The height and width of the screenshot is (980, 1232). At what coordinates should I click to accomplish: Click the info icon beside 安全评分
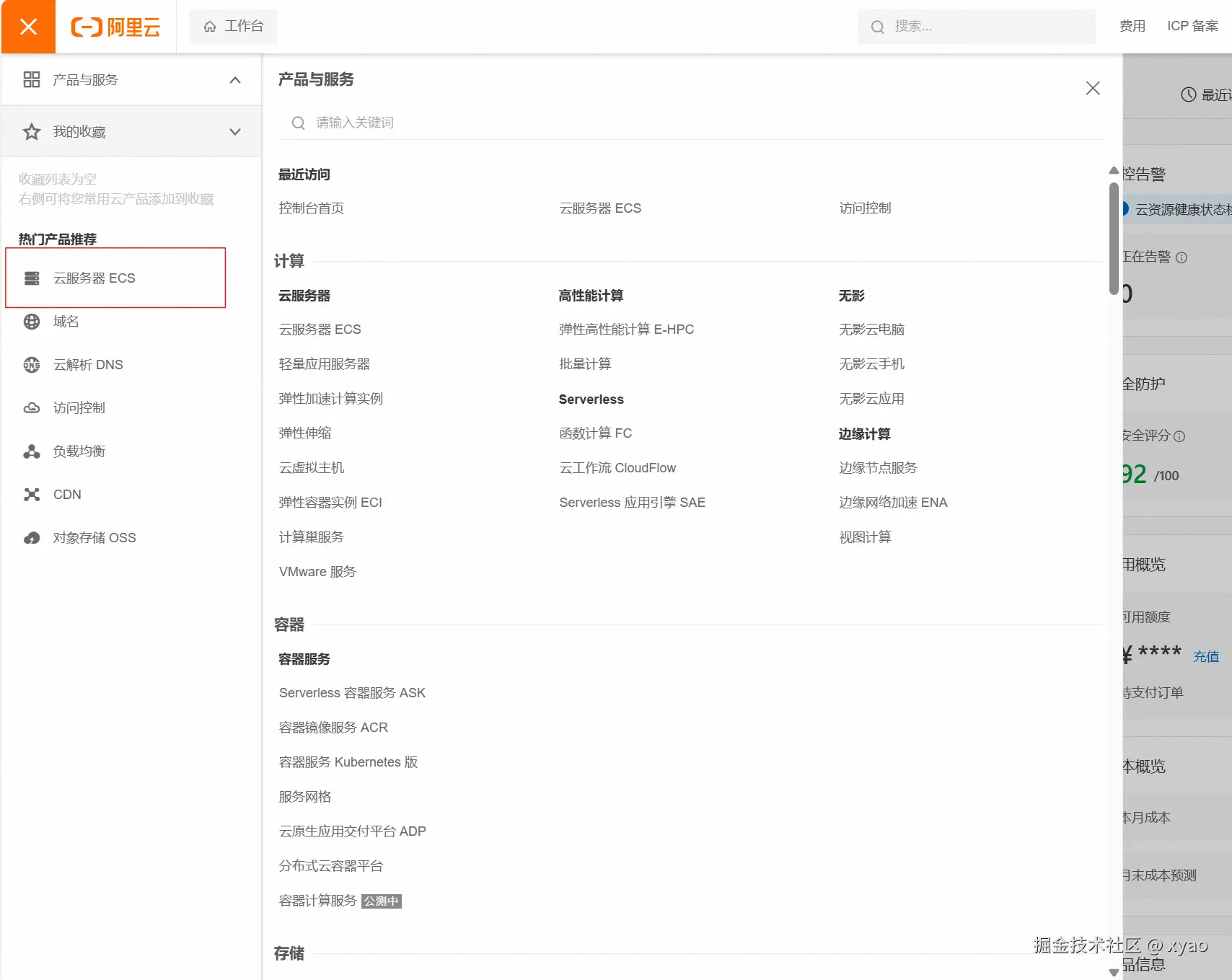[1179, 436]
